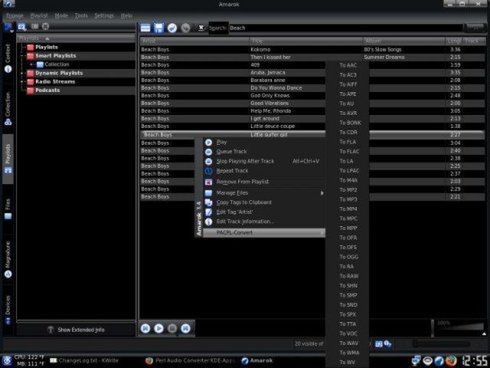Screen dimensions: 490x368
Task: Open the Tools menu in menu bar
Action: pos(81,16)
